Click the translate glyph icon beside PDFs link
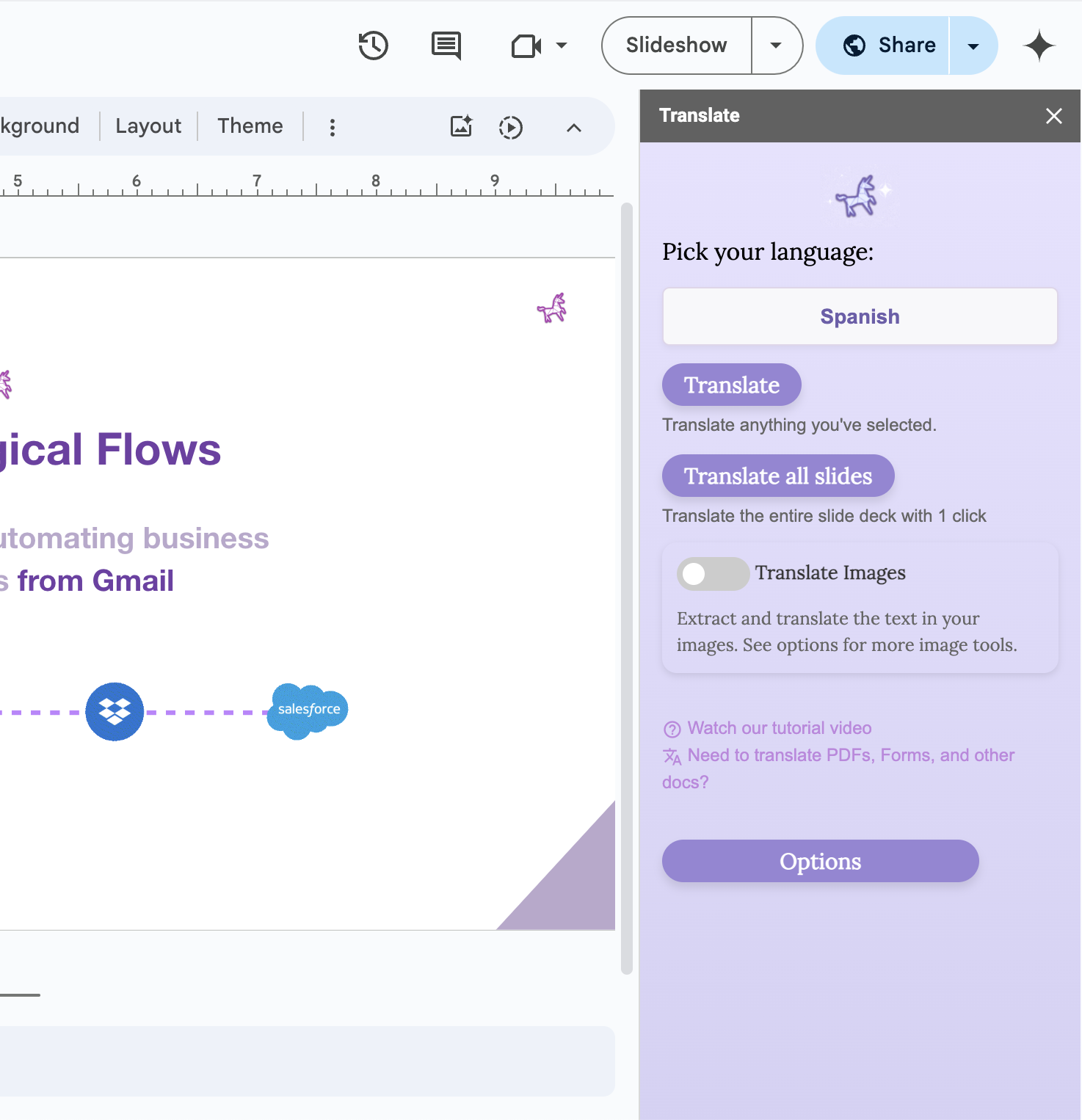Image resolution: width=1082 pixels, height=1120 pixels. tap(672, 756)
